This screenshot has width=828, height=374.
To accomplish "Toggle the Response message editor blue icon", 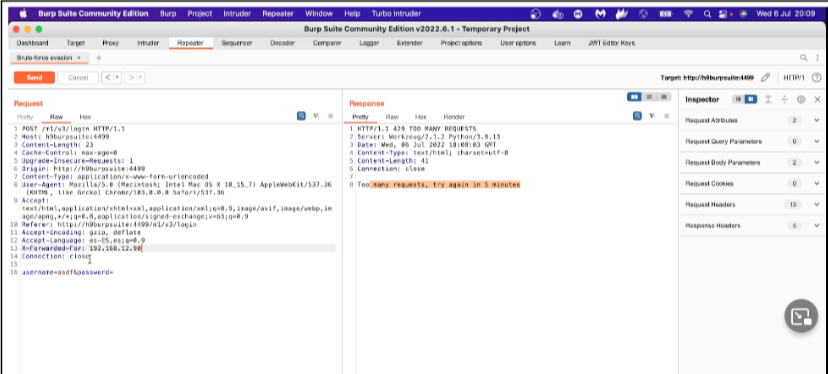I will (x=637, y=116).
